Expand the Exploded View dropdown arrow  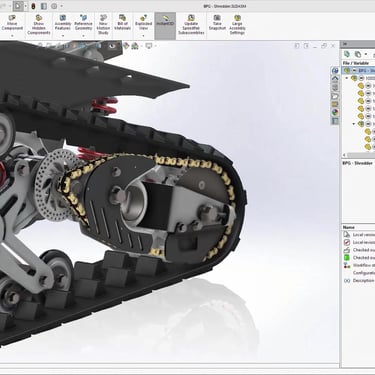[x=143, y=36]
